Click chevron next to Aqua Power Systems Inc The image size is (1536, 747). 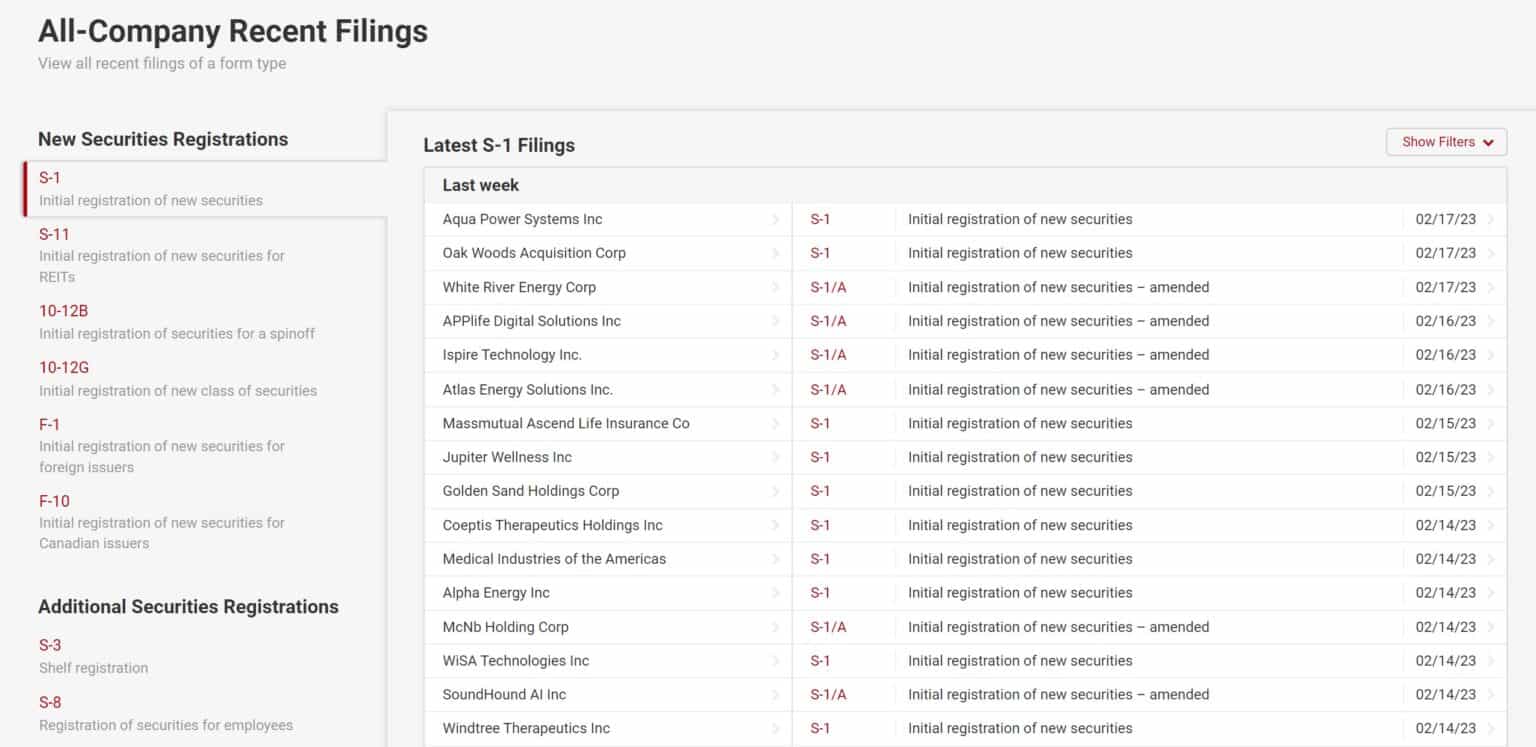click(x=776, y=220)
